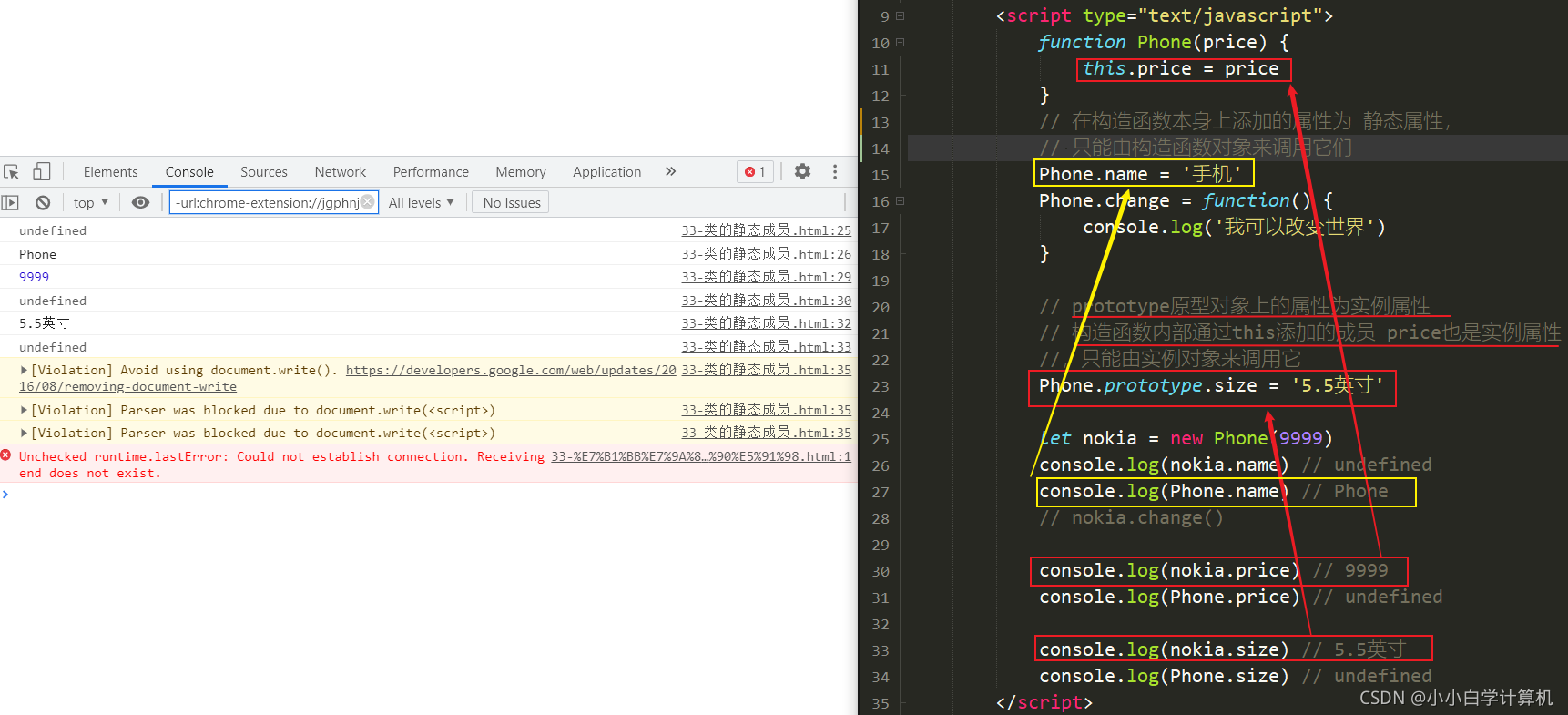Click the Phone.prototype.size code line
1568x715 pixels.
(x=1211, y=385)
